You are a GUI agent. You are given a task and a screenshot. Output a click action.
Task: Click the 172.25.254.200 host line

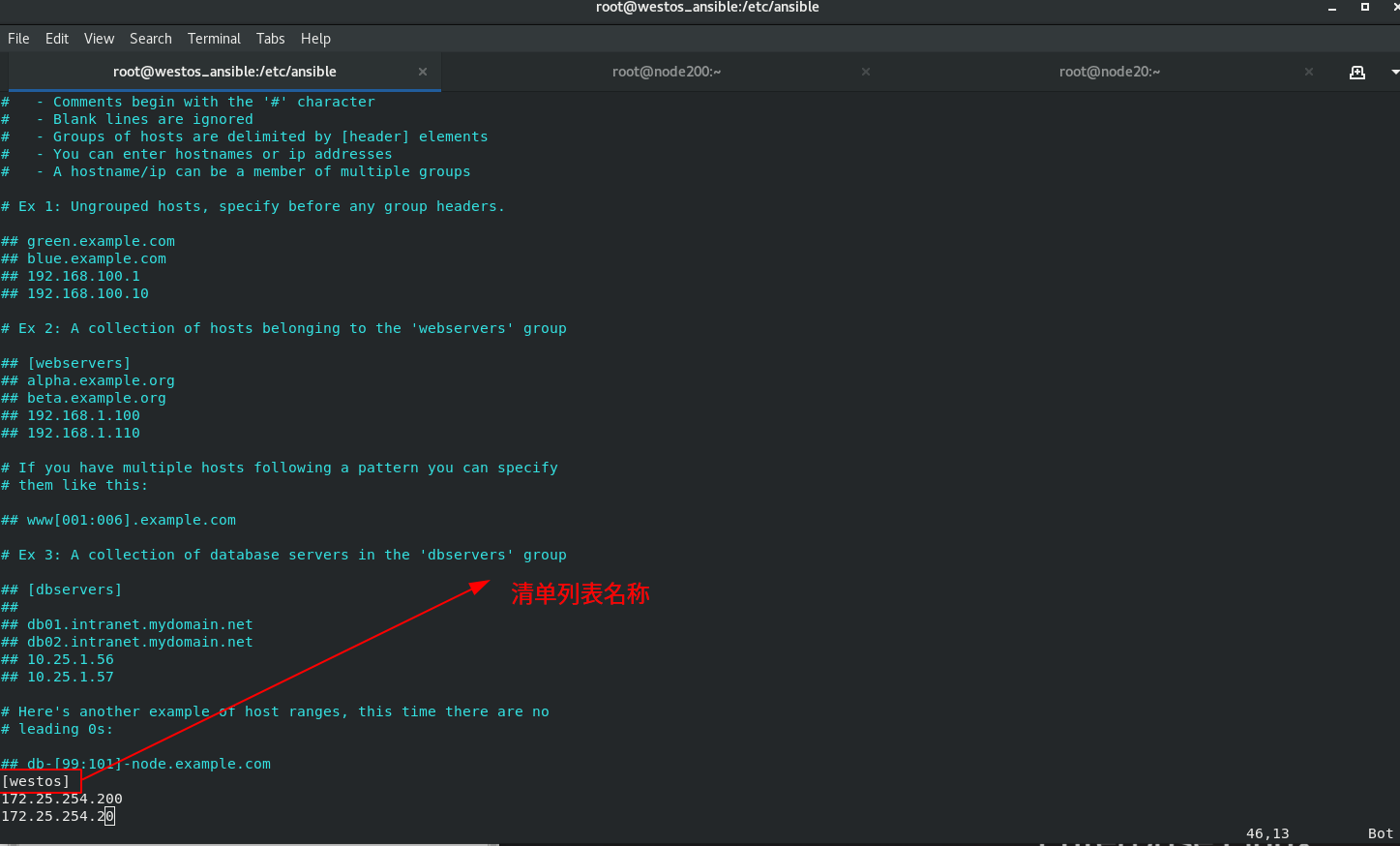tap(62, 799)
